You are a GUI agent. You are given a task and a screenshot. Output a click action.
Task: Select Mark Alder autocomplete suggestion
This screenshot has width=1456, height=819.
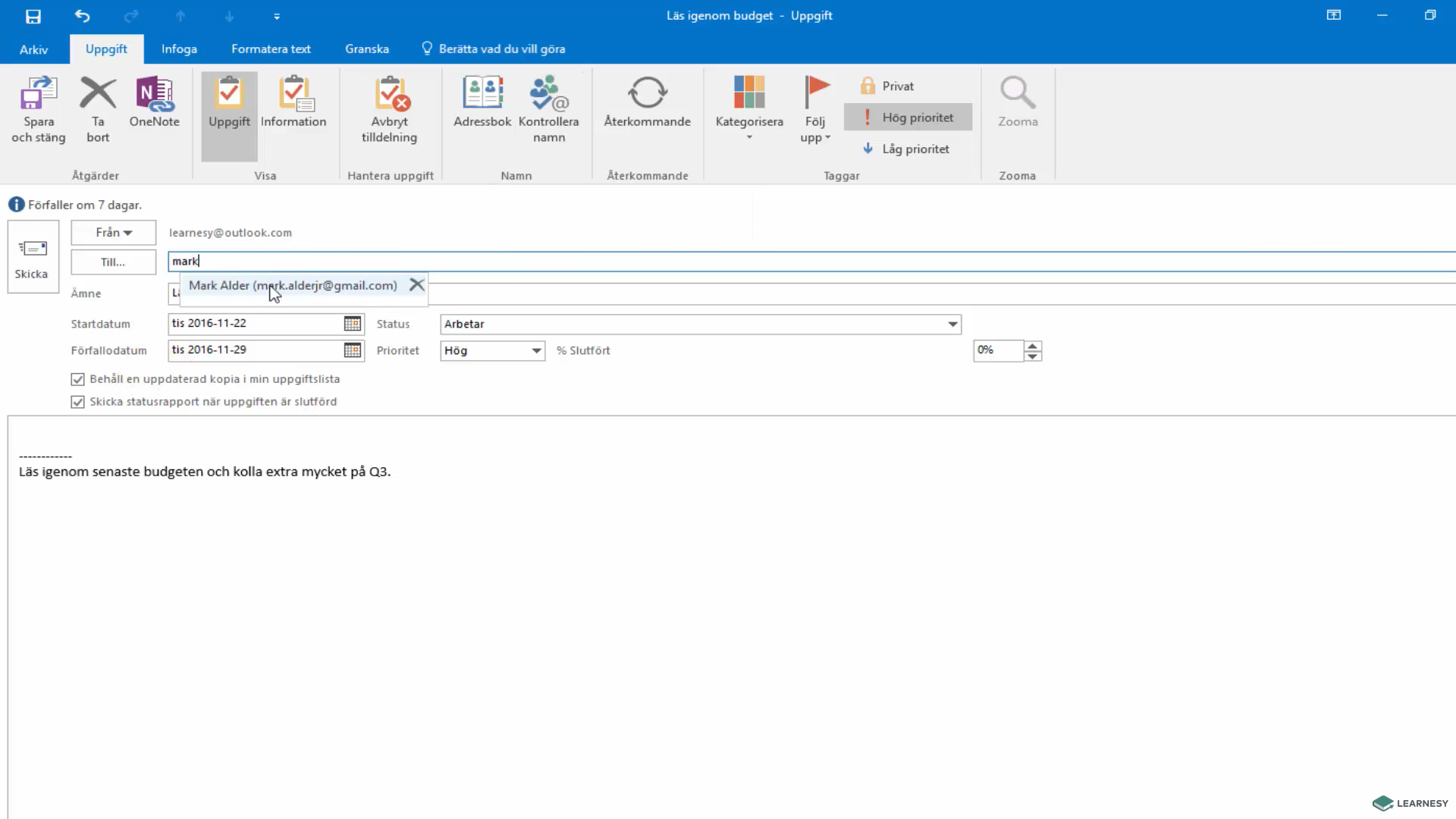293,285
